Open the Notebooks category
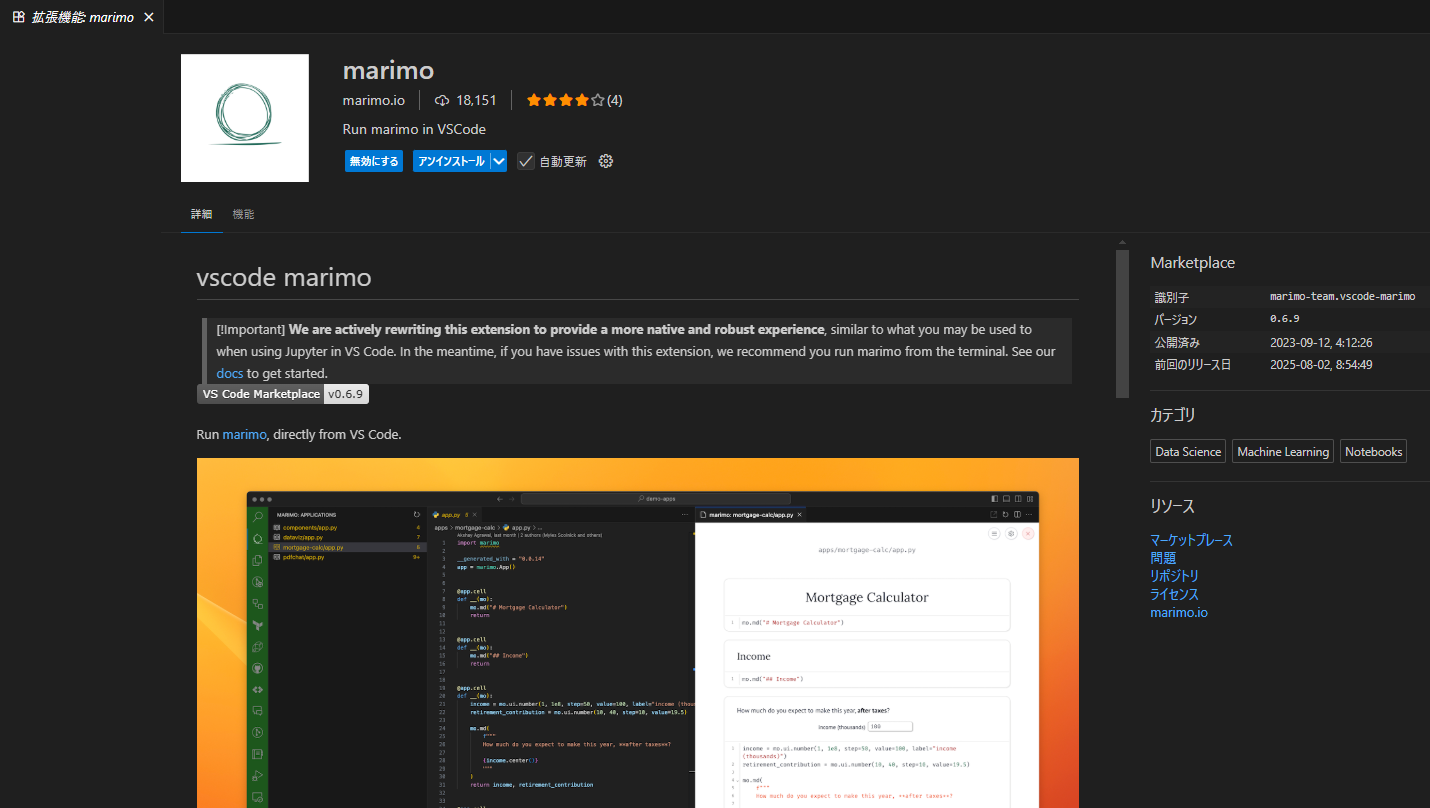1430x808 pixels. coord(1373,452)
